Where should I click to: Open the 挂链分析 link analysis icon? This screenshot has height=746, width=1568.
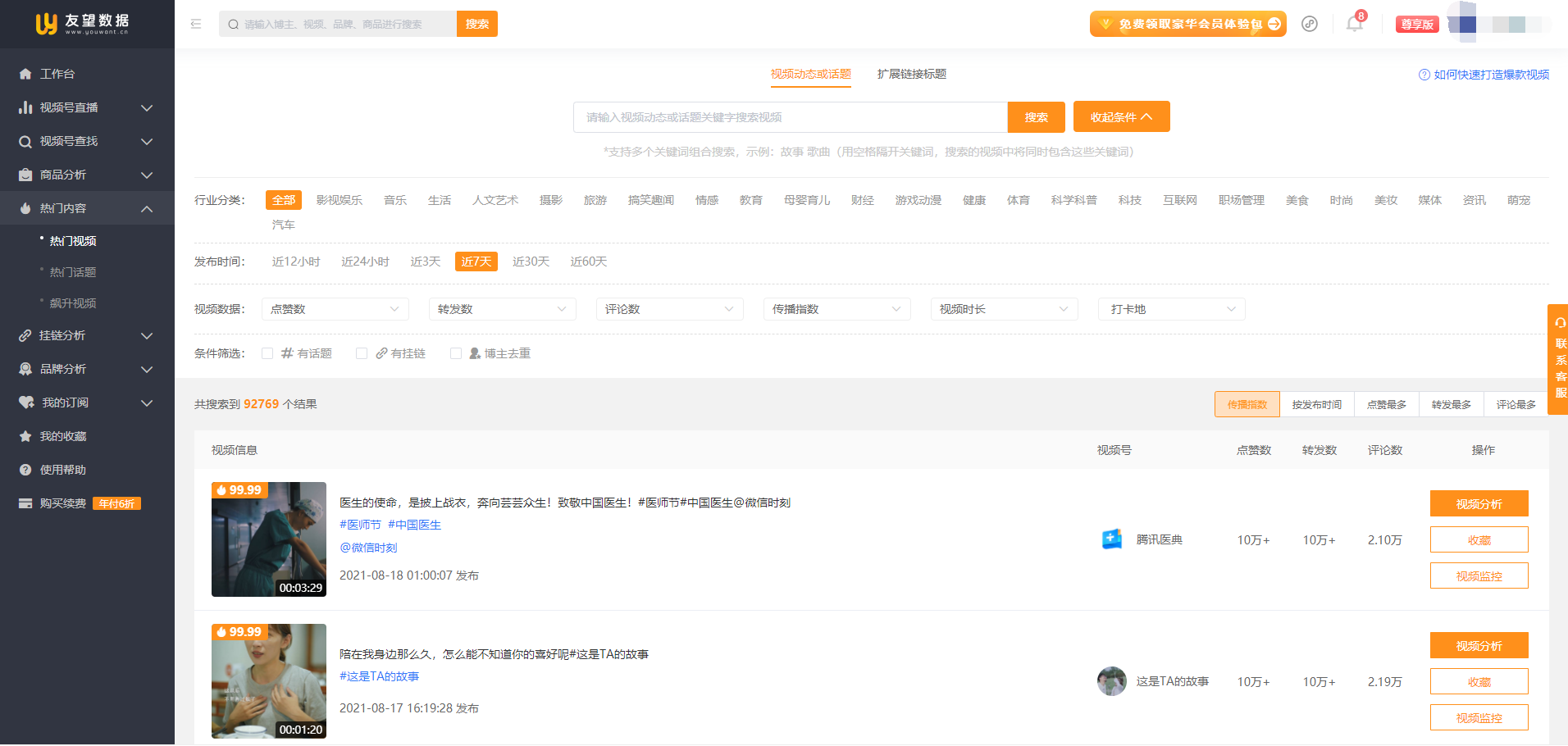pyautogui.click(x=26, y=335)
